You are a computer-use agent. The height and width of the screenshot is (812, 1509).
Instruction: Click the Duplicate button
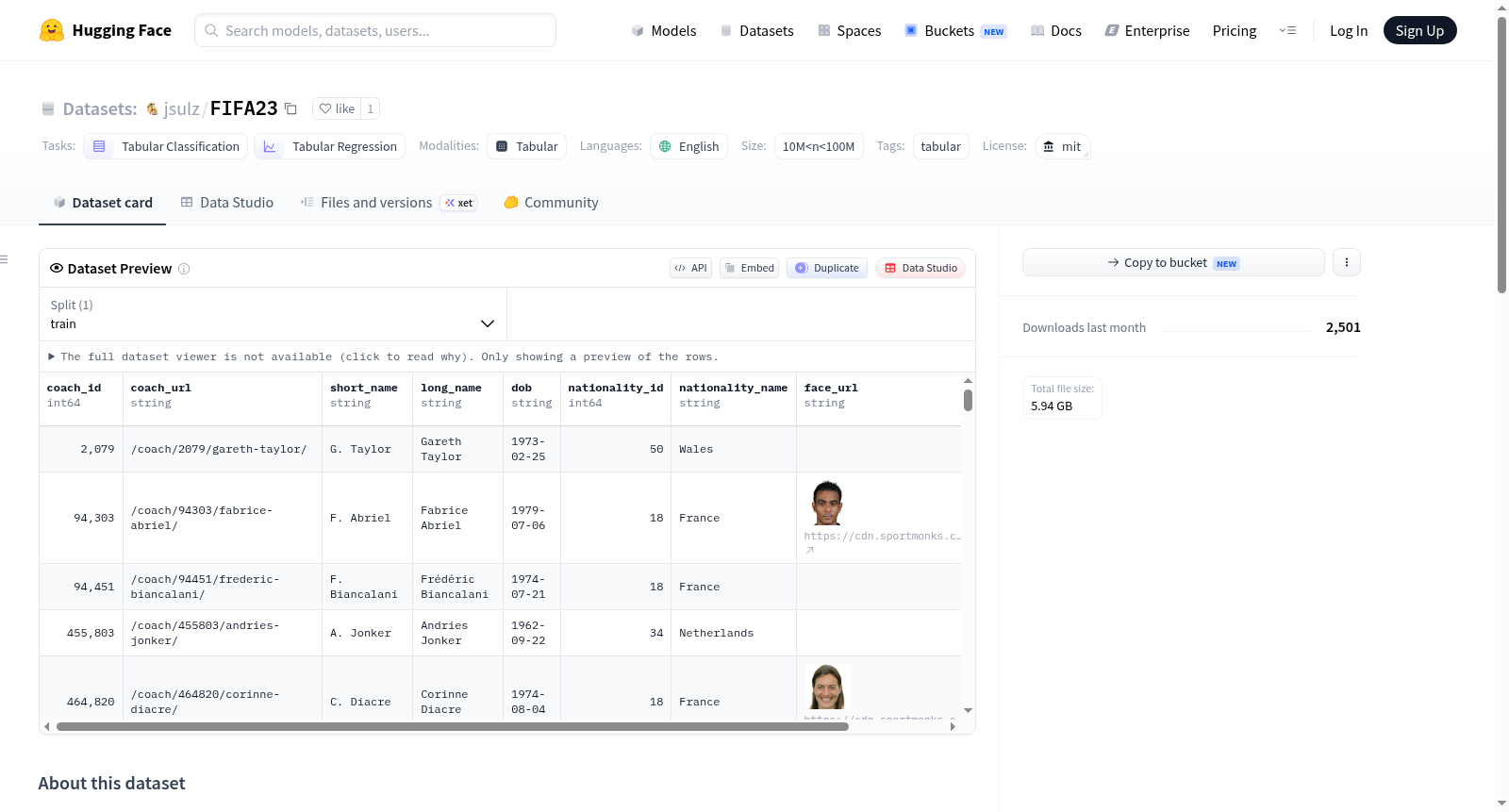[x=827, y=268]
